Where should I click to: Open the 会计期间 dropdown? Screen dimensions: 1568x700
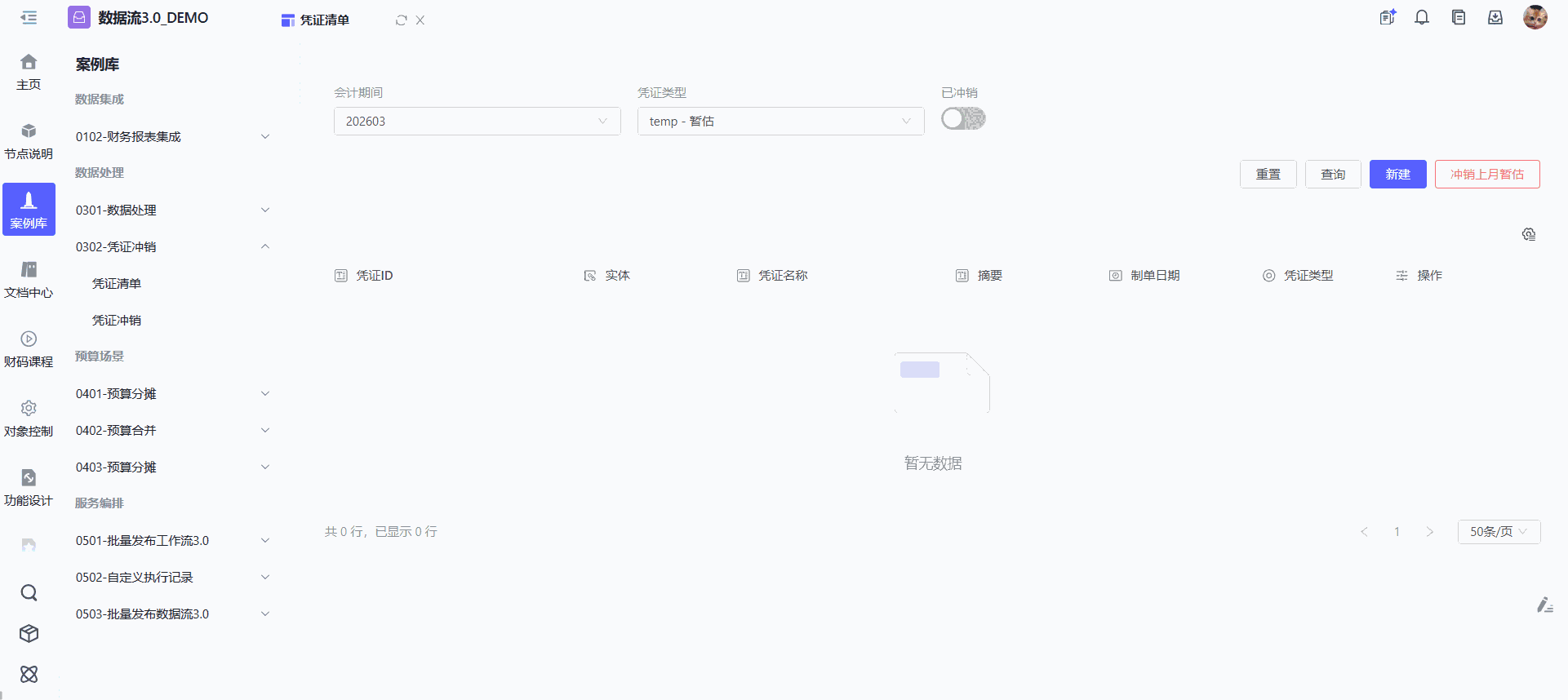[477, 122]
